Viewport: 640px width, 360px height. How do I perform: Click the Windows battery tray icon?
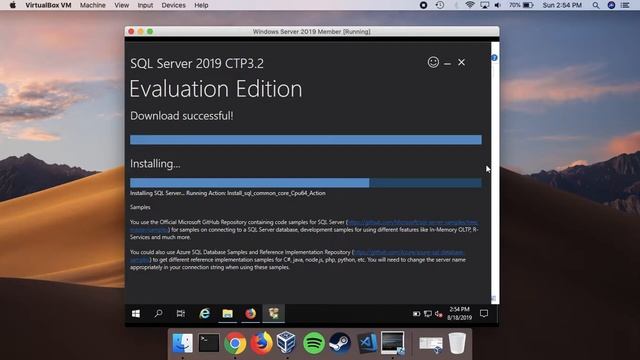pos(416,314)
